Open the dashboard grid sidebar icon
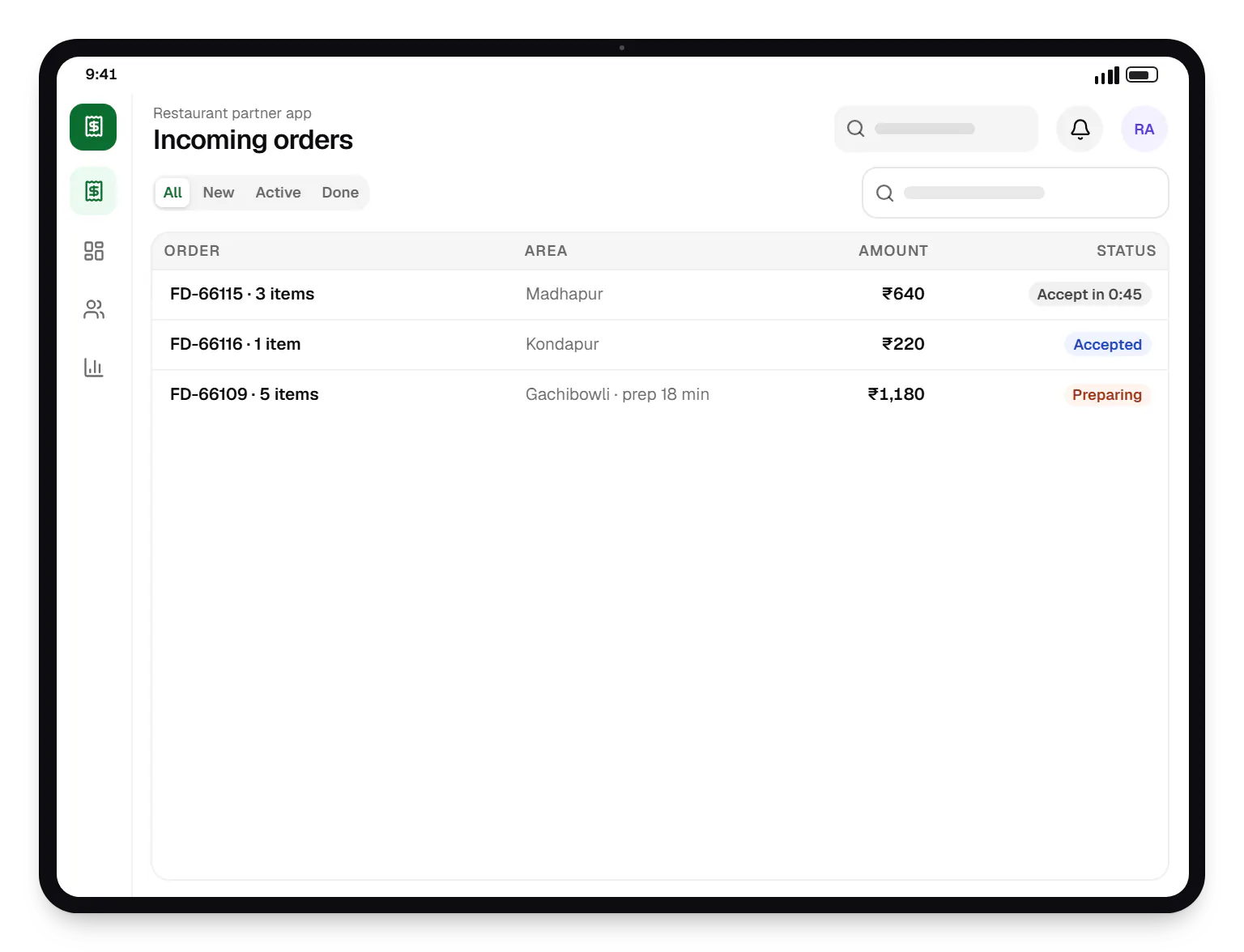Screen dimensions: 1244x952 pos(93,251)
